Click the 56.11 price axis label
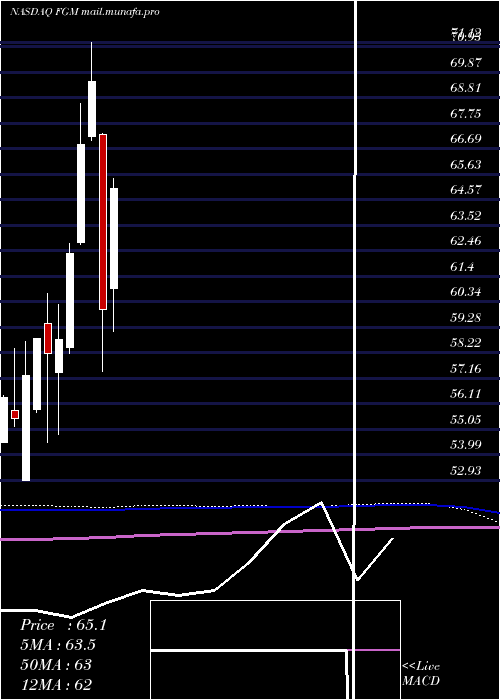Image resolution: width=500 pixels, height=700 pixels. coord(466,394)
